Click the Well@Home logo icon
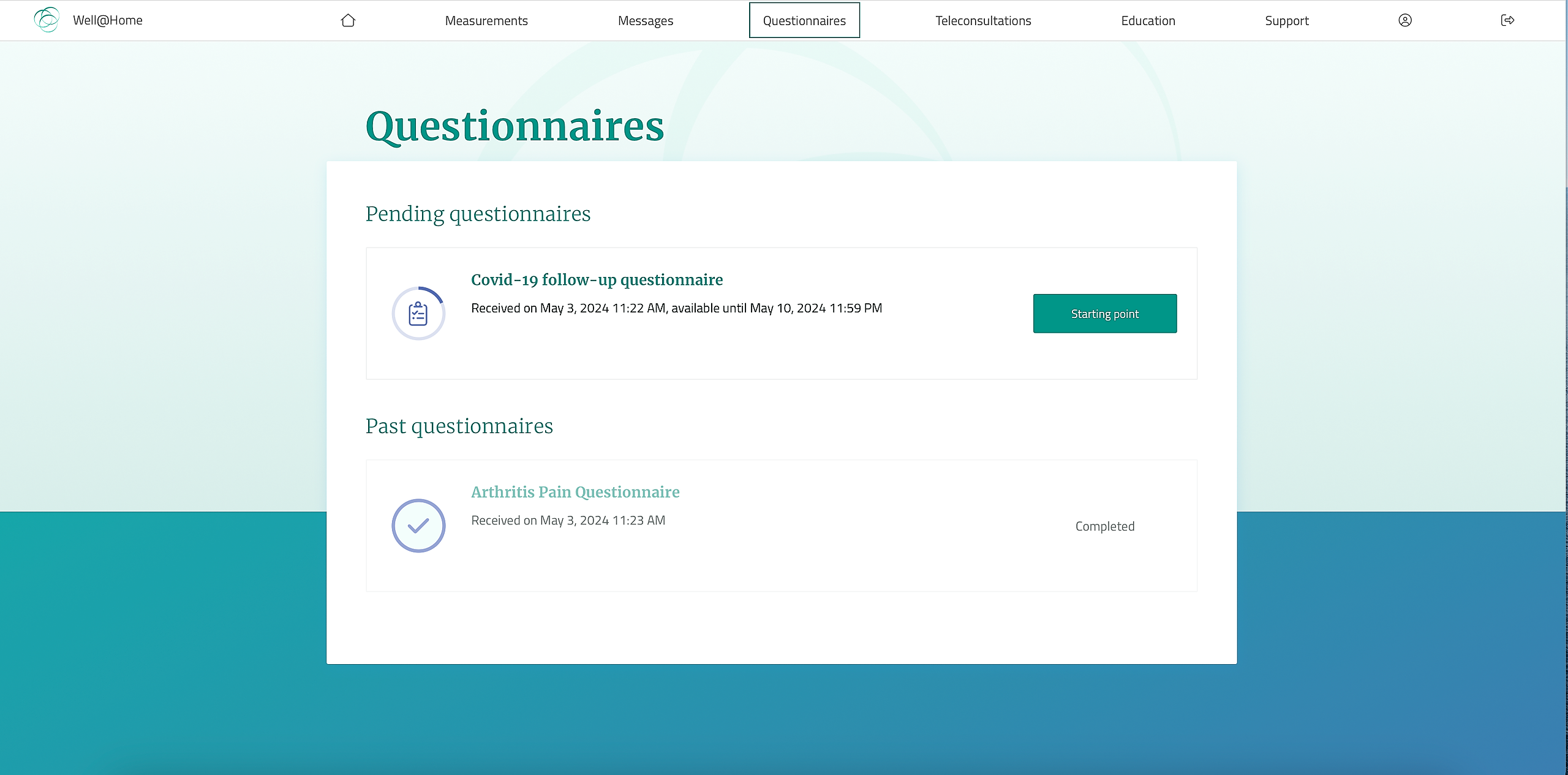Viewport: 1568px width, 775px height. pos(47,20)
